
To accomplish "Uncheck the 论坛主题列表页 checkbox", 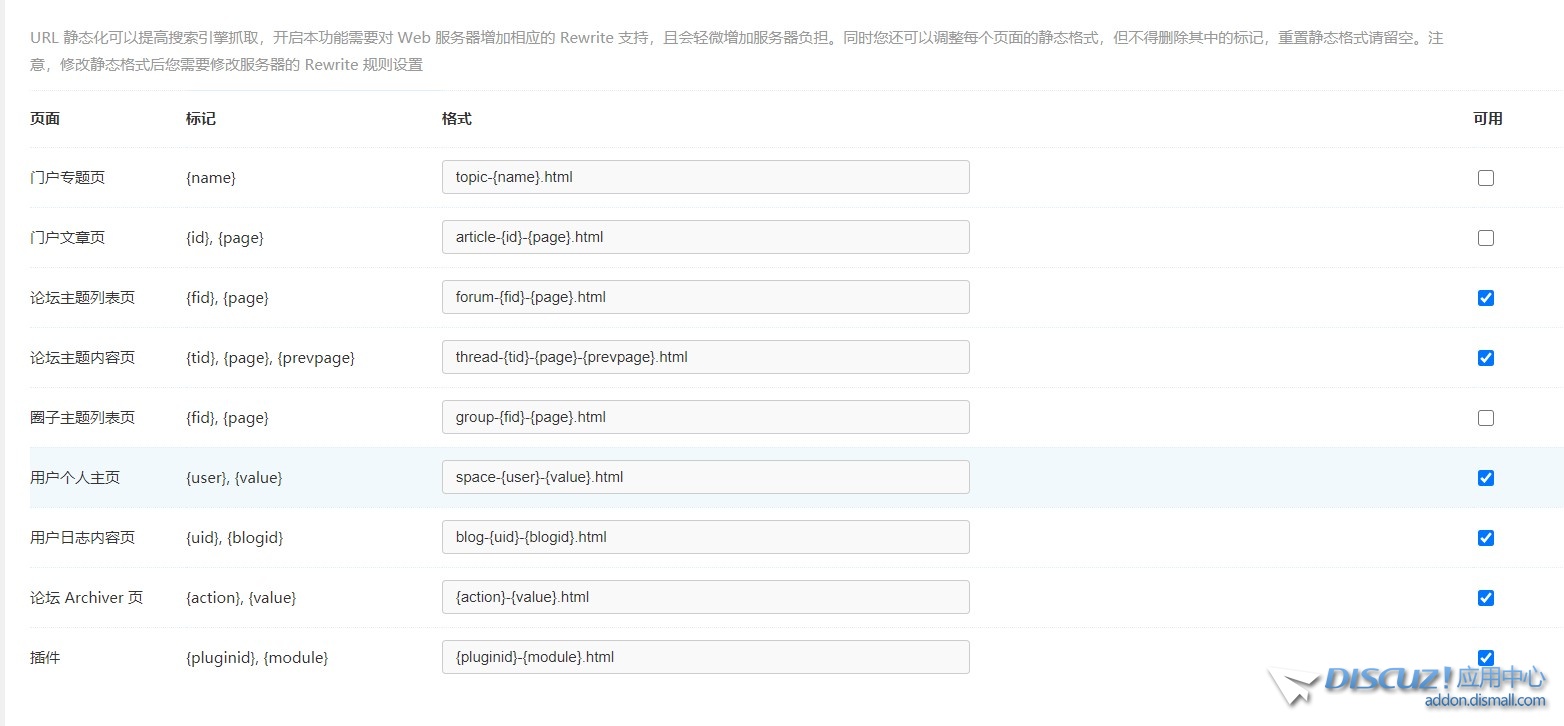I will 1486,298.
